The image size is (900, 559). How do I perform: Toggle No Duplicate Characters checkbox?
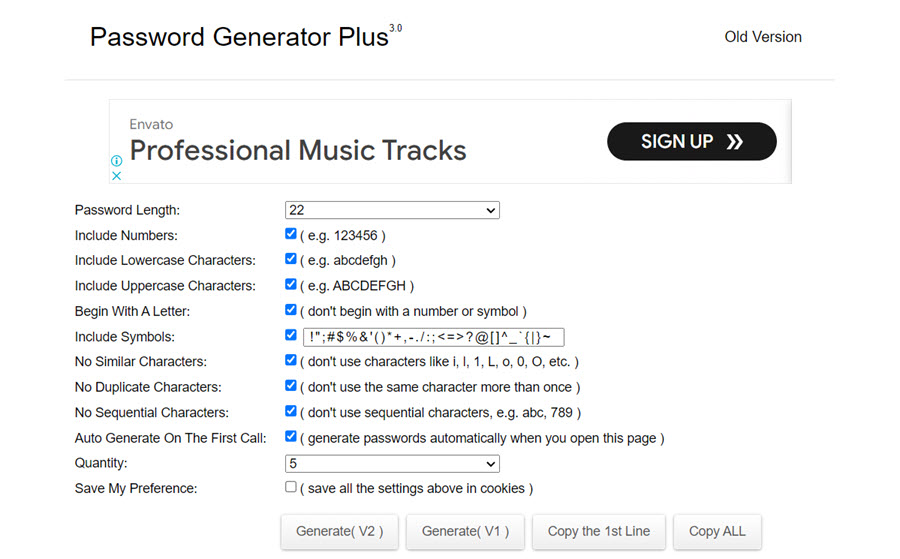[x=290, y=386]
